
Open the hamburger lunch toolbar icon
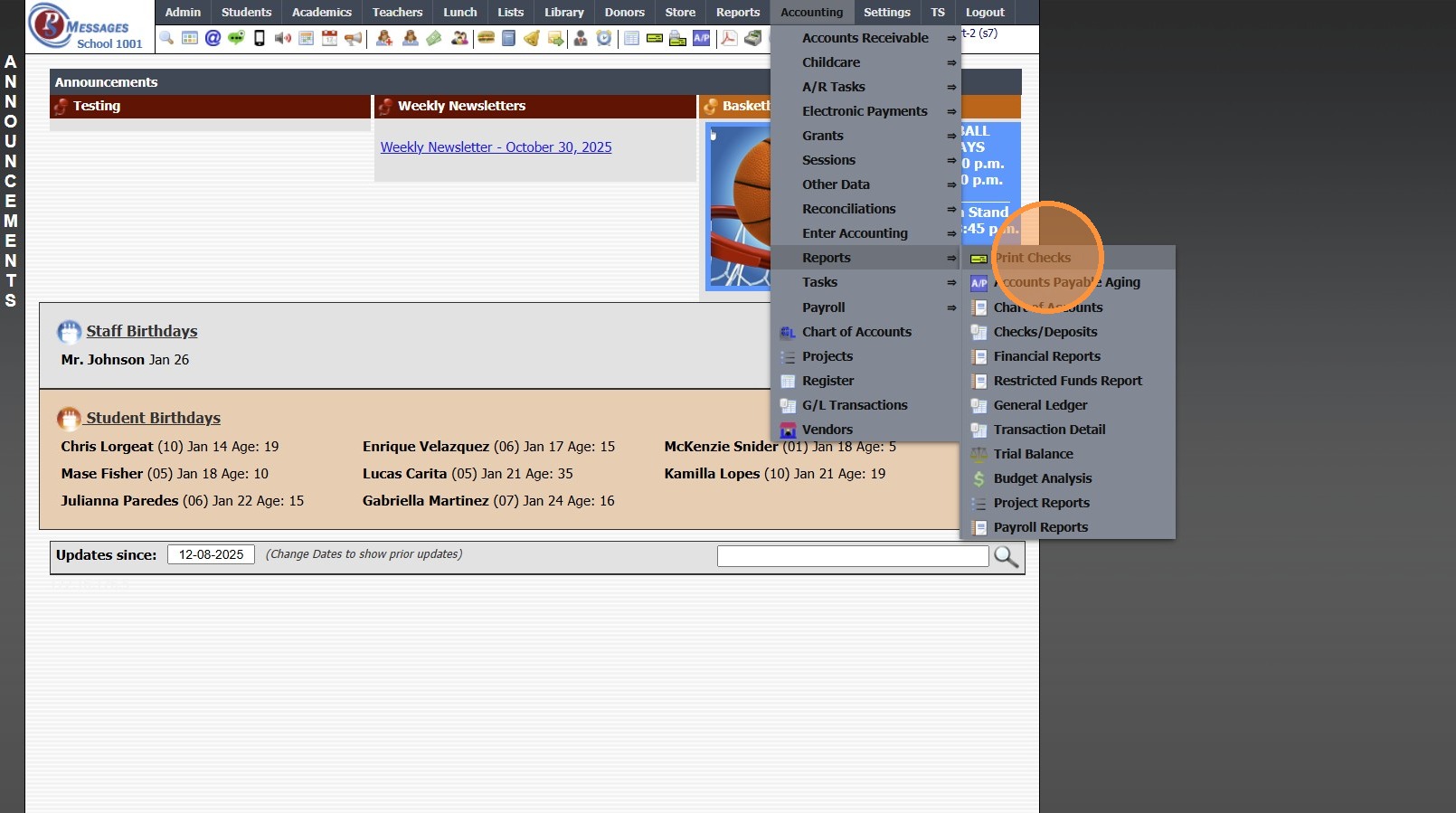(486, 38)
